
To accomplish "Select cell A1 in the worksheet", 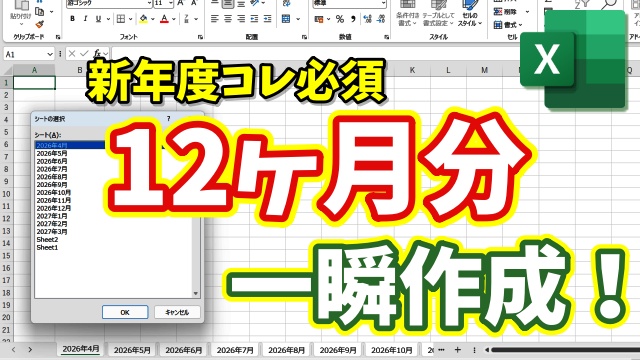I will pyautogui.click(x=34, y=83).
